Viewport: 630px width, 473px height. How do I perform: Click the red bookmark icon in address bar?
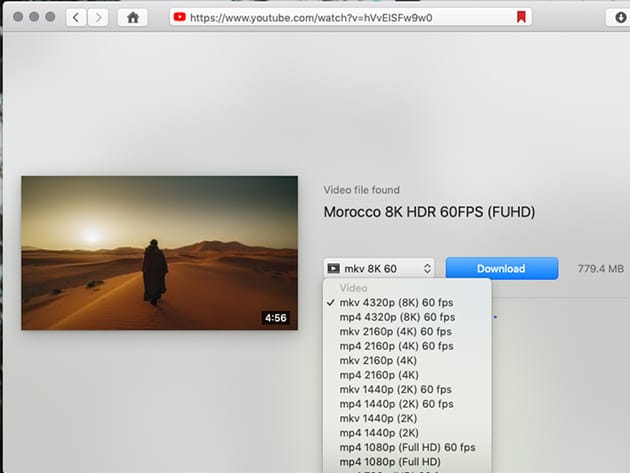520,17
